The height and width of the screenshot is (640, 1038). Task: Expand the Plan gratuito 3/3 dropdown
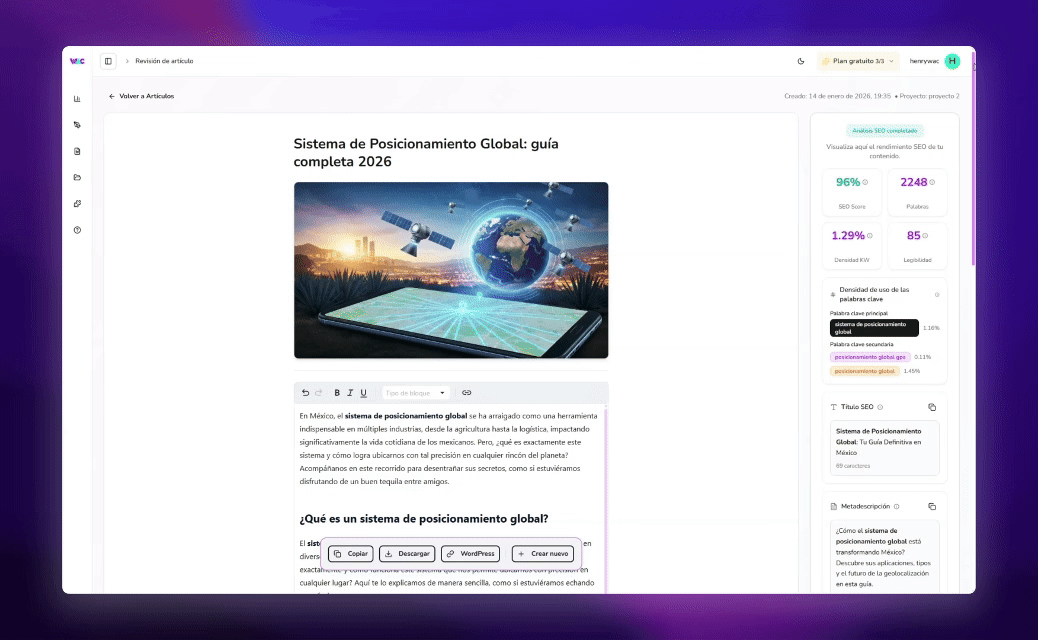[858, 61]
